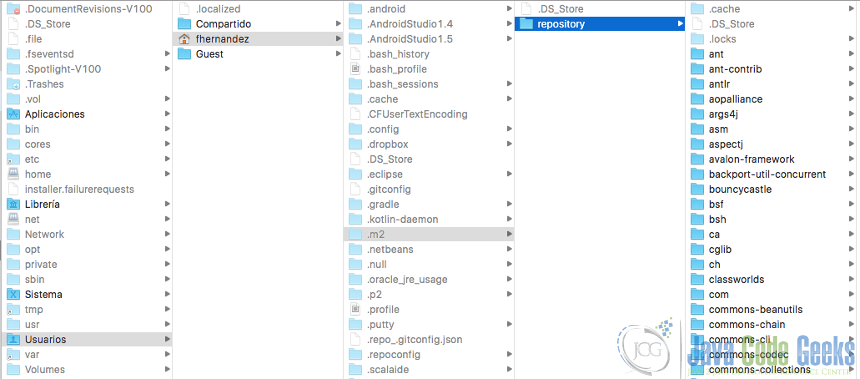This screenshot has width=860, height=379.
Task: Click the home network drive icon
Action: coord(13,174)
